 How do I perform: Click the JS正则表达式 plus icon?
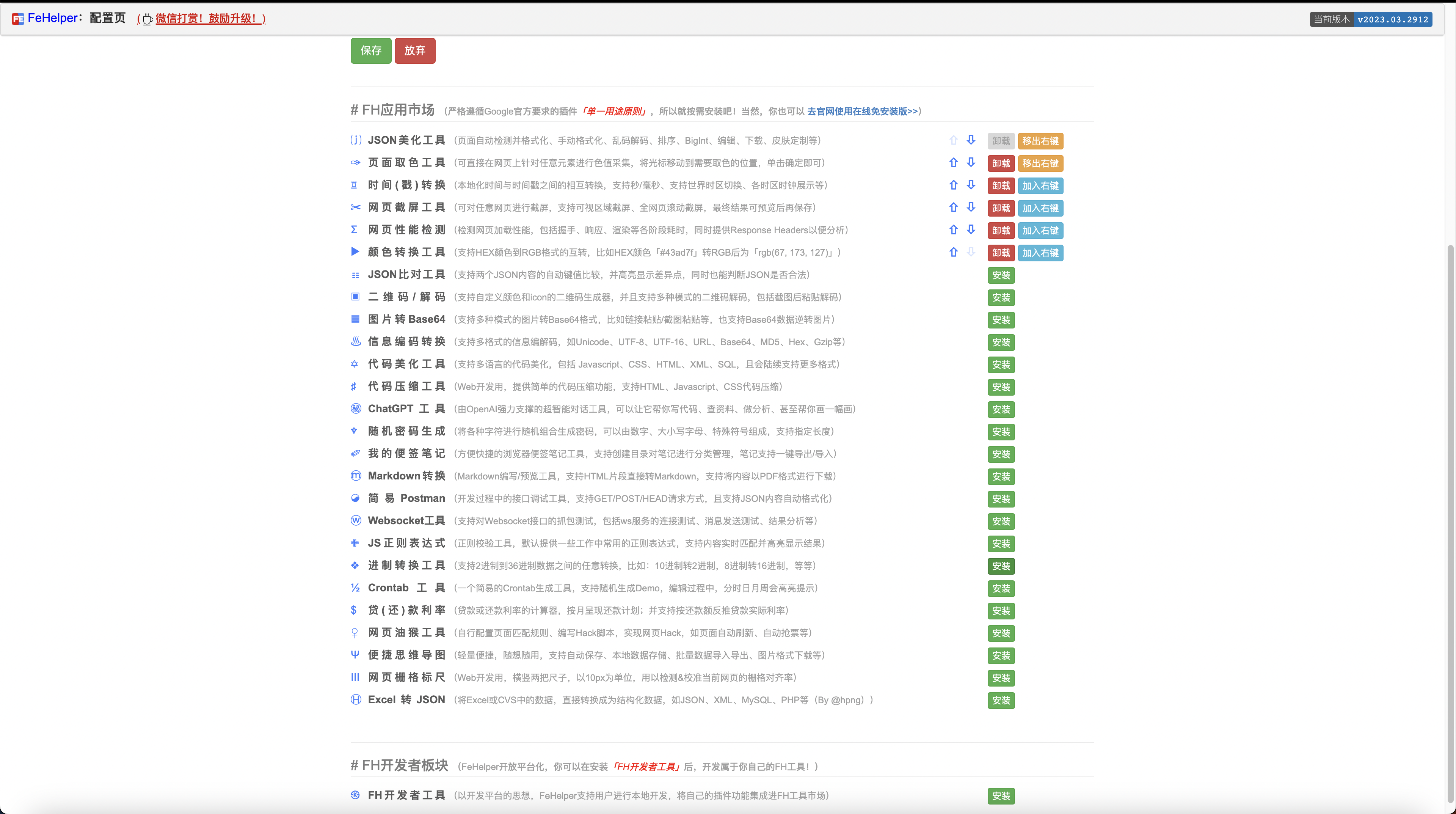pos(355,543)
